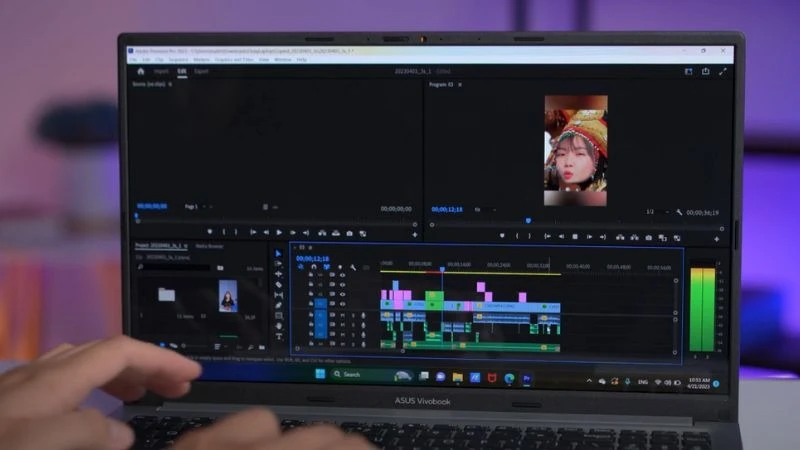The width and height of the screenshot is (800, 450).
Task: Click the New Bin icon in the Project panel
Action: [x=262, y=347]
